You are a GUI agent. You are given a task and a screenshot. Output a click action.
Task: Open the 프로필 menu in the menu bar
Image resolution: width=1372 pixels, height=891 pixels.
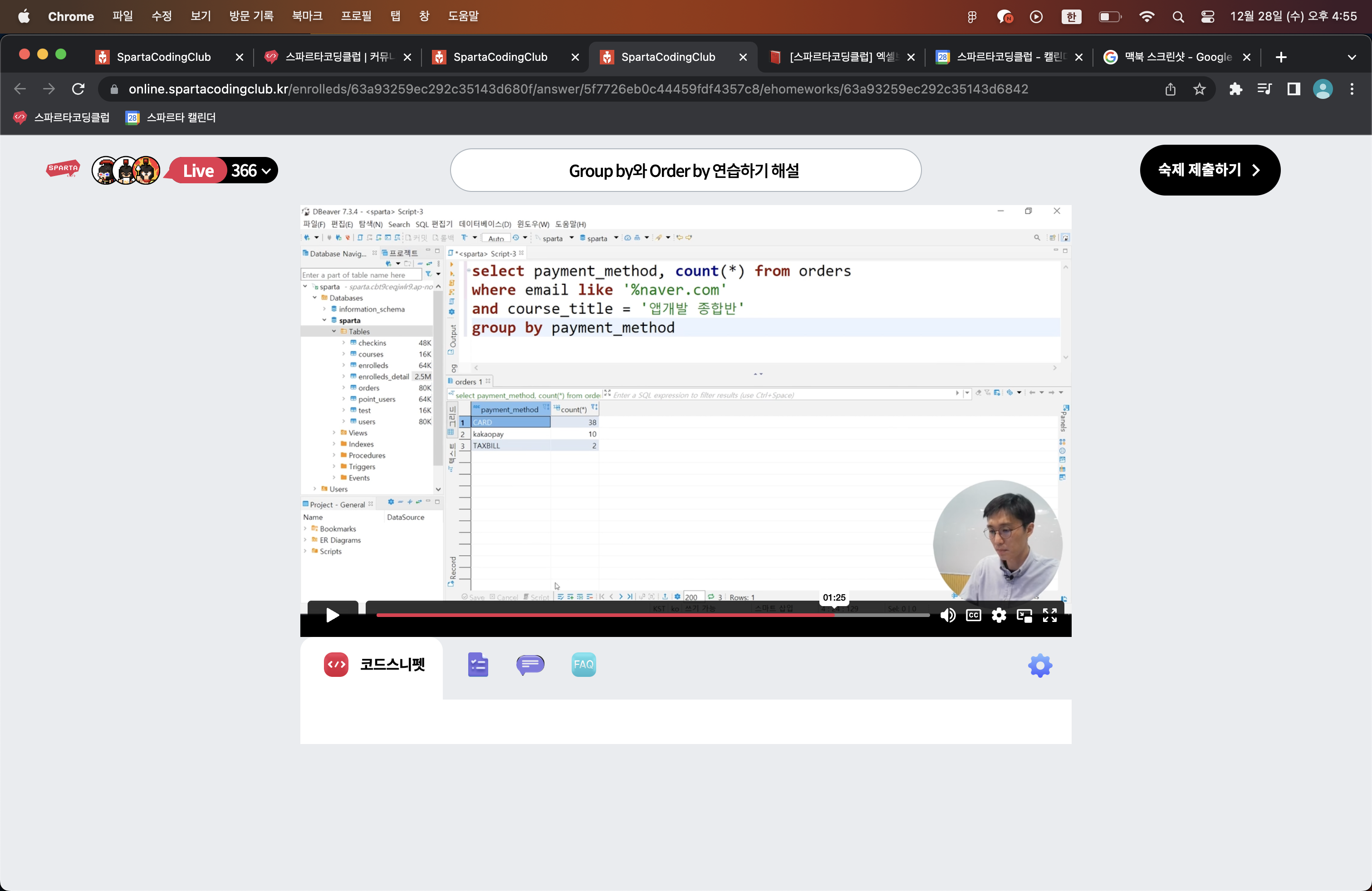tap(356, 16)
